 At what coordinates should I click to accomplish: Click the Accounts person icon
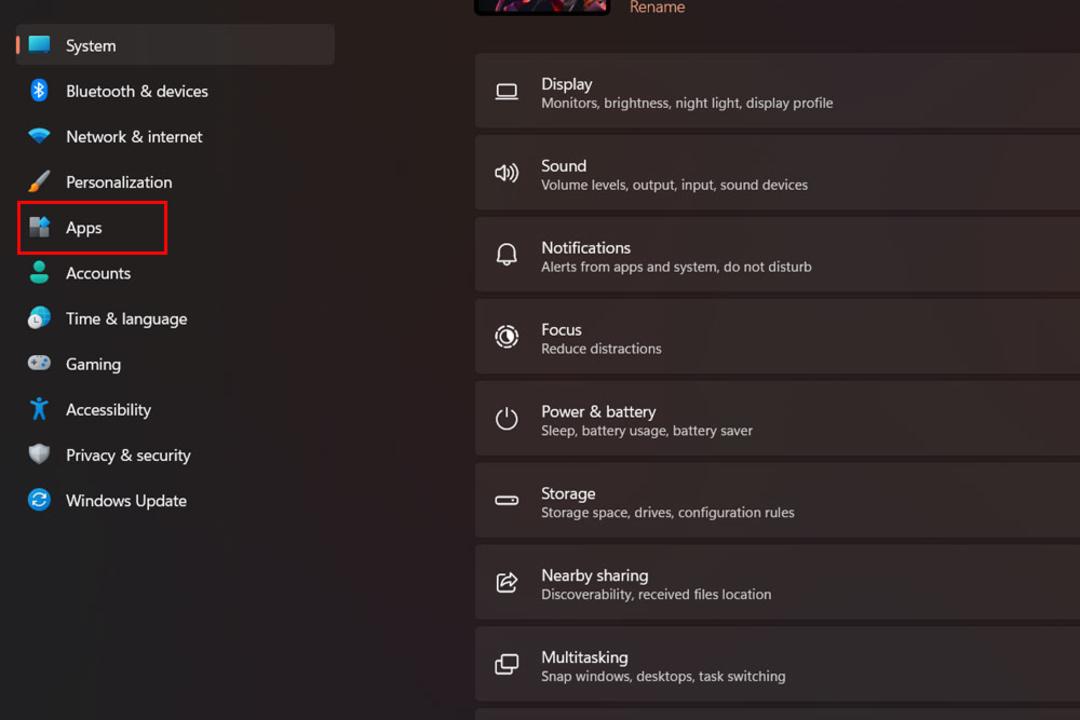(x=39, y=272)
